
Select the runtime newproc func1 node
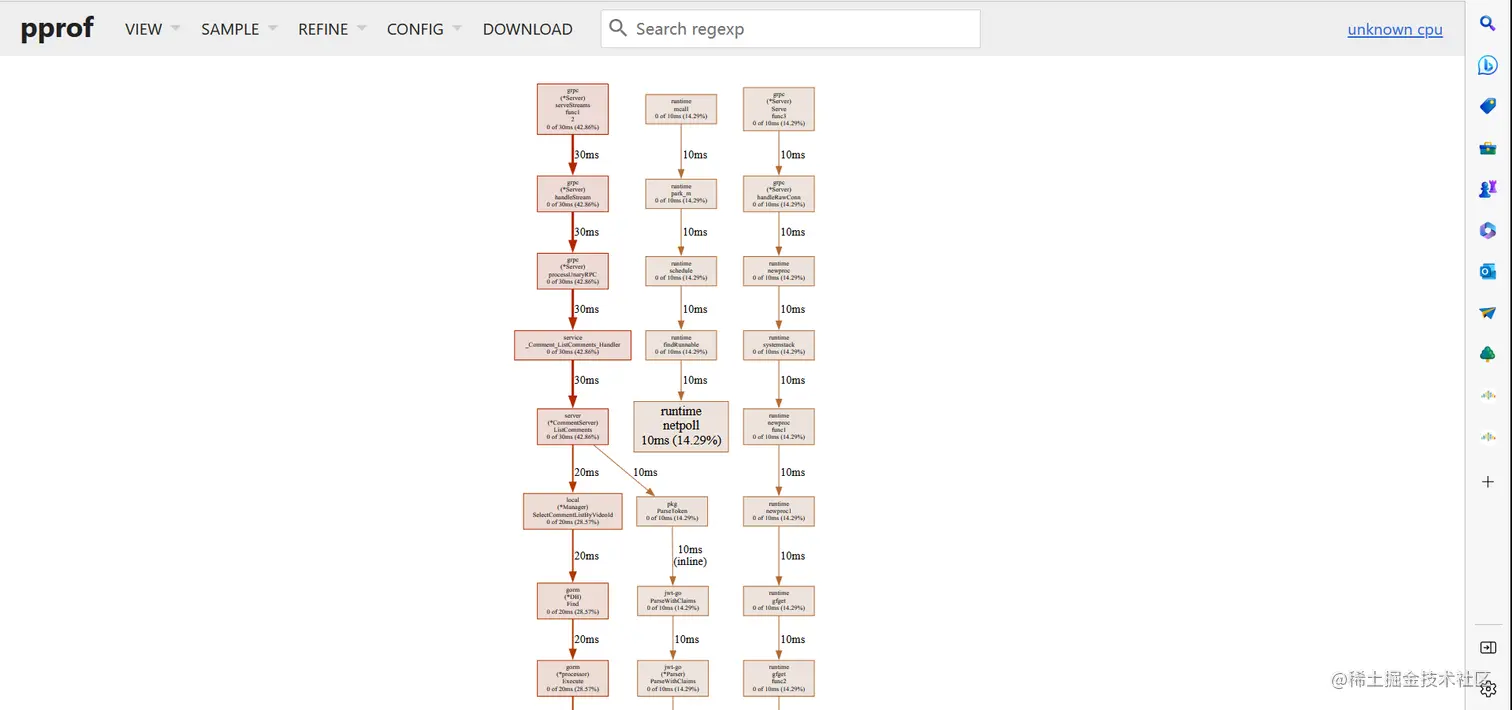click(x=779, y=427)
